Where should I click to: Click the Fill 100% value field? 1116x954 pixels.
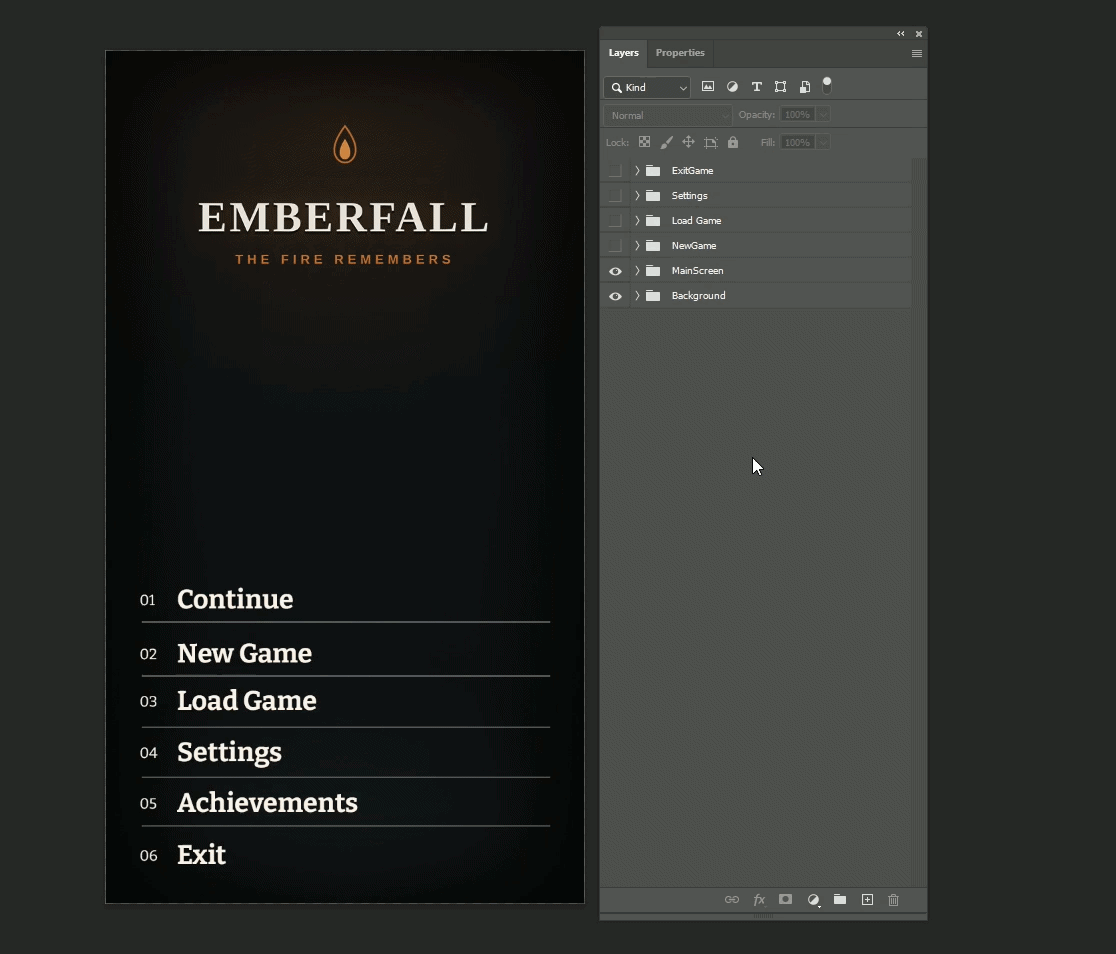[x=797, y=142]
